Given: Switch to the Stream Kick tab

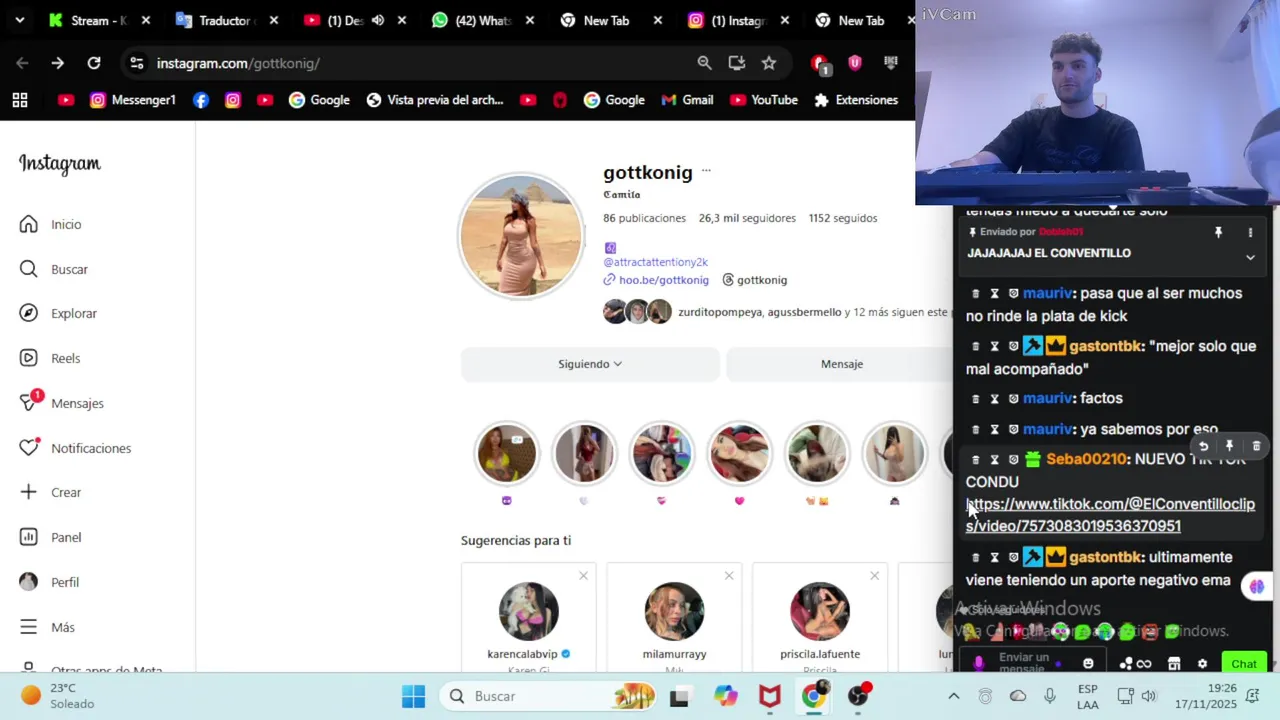Looking at the screenshot, I should pos(98,20).
